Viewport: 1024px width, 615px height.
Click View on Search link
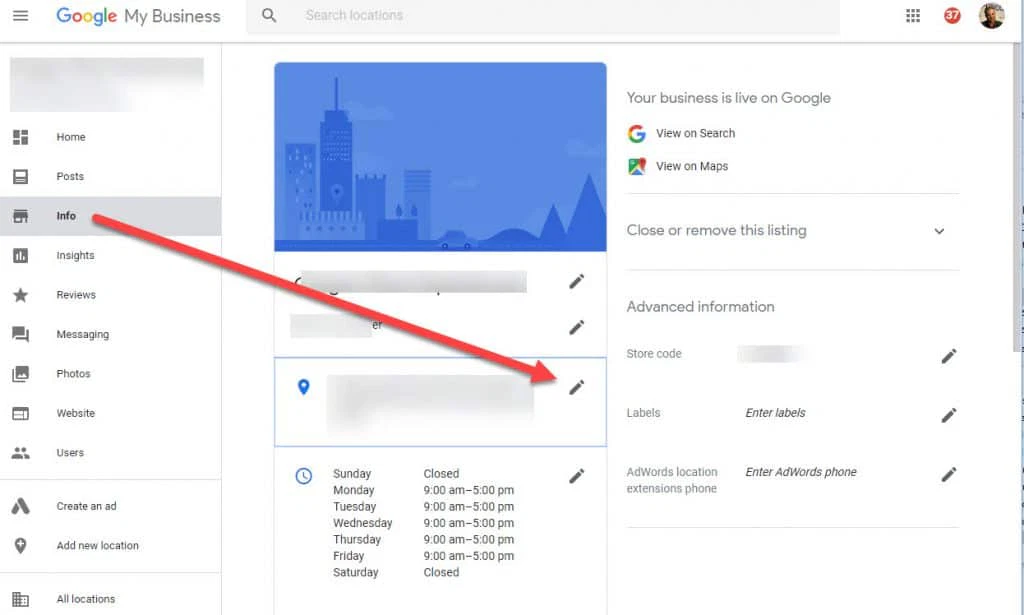pos(695,133)
